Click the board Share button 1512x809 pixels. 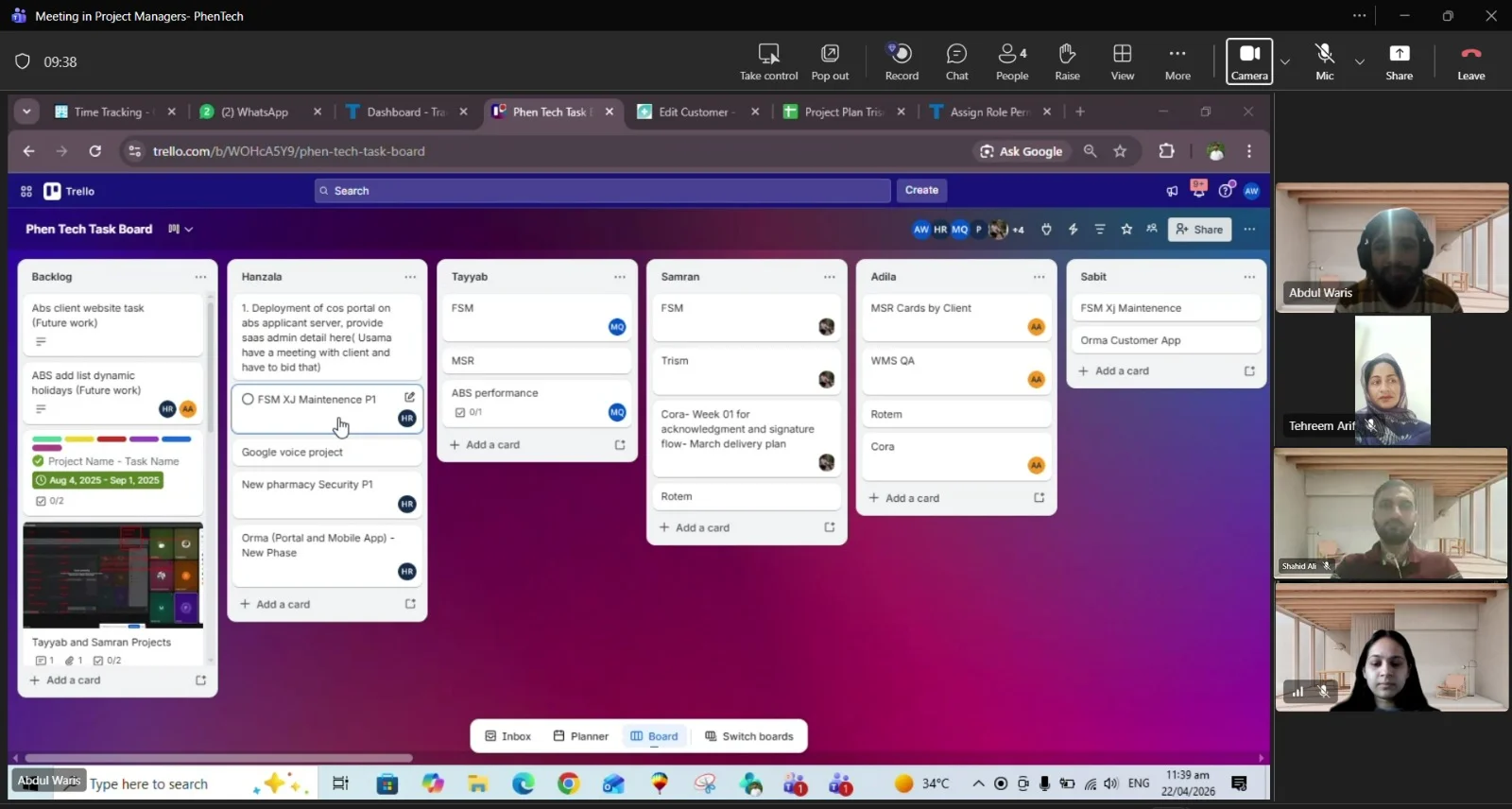(1199, 230)
